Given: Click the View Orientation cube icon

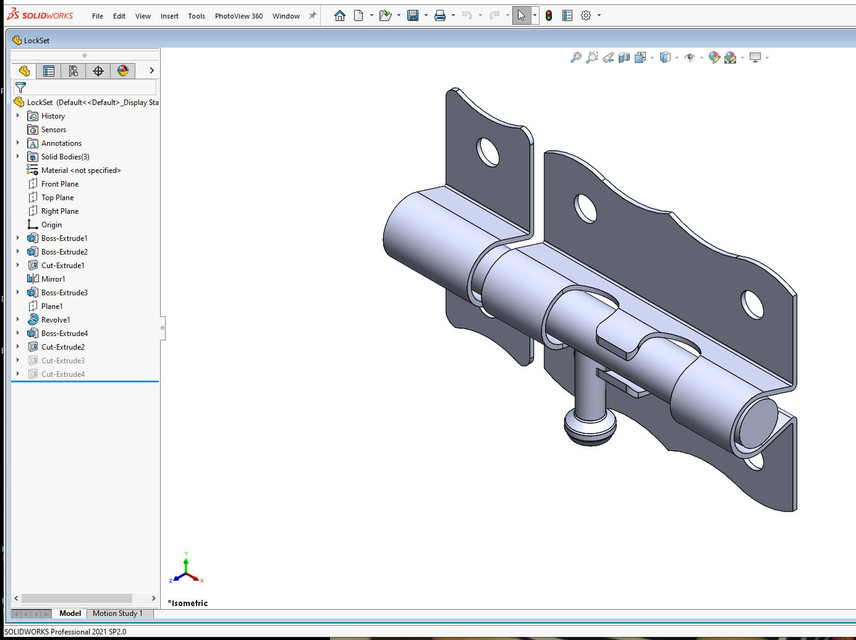Looking at the screenshot, I should coord(640,57).
